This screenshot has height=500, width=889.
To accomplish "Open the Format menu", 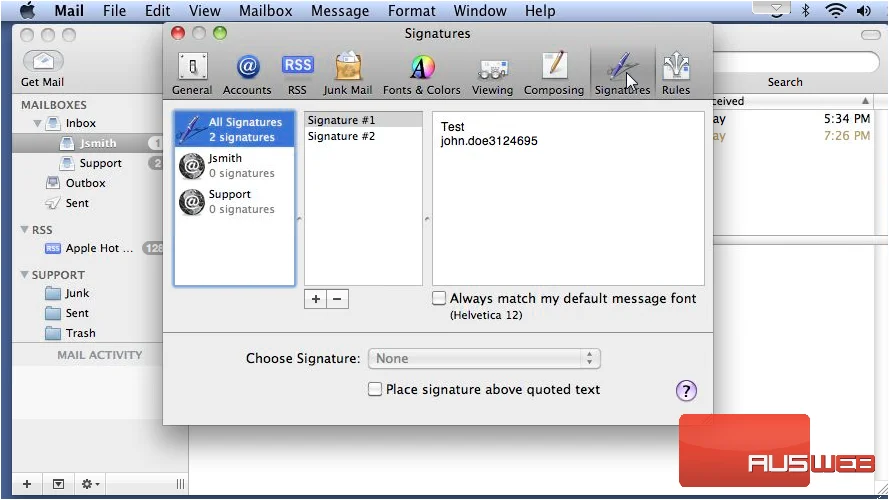I will [x=412, y=11].
